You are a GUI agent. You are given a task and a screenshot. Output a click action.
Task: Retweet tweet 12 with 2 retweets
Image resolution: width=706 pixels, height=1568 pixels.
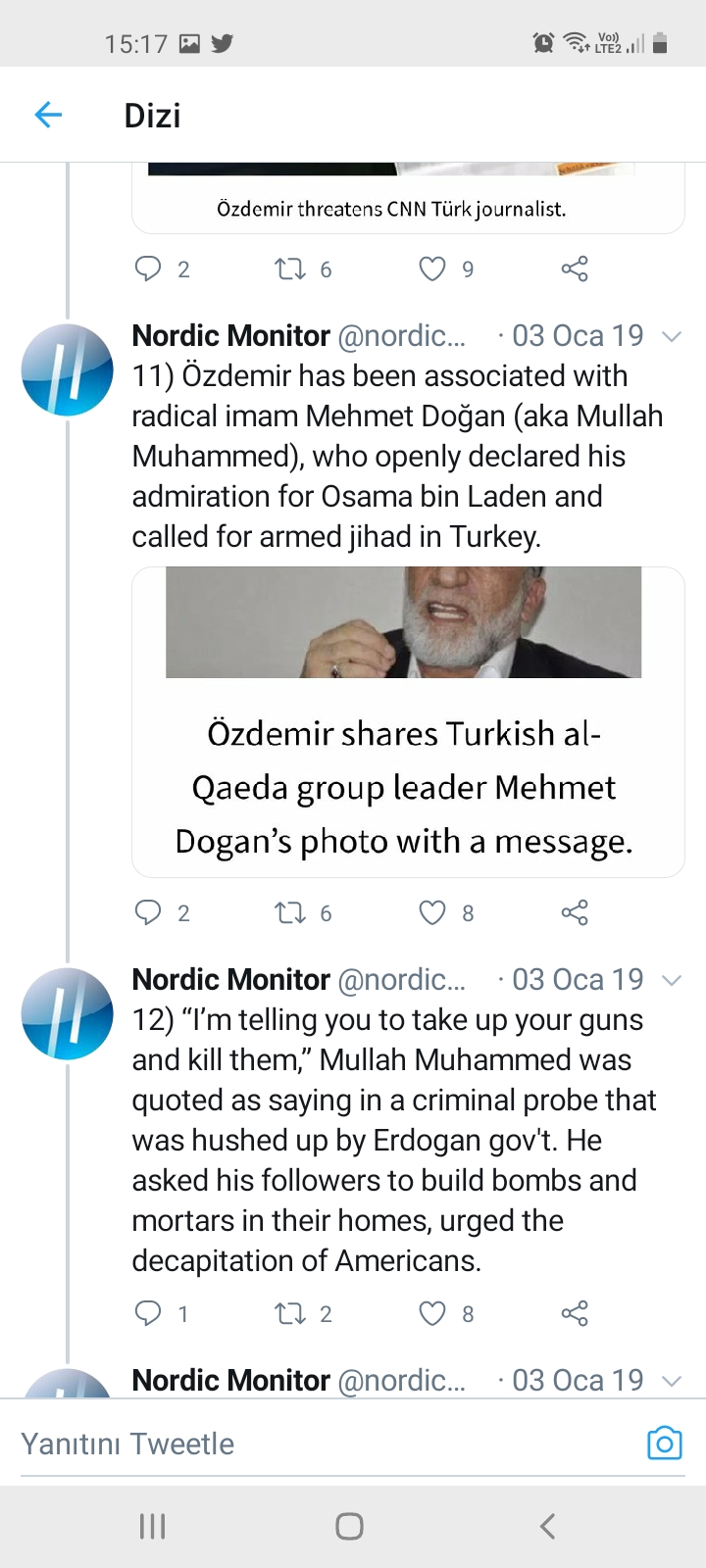[x=290, y=1313]
